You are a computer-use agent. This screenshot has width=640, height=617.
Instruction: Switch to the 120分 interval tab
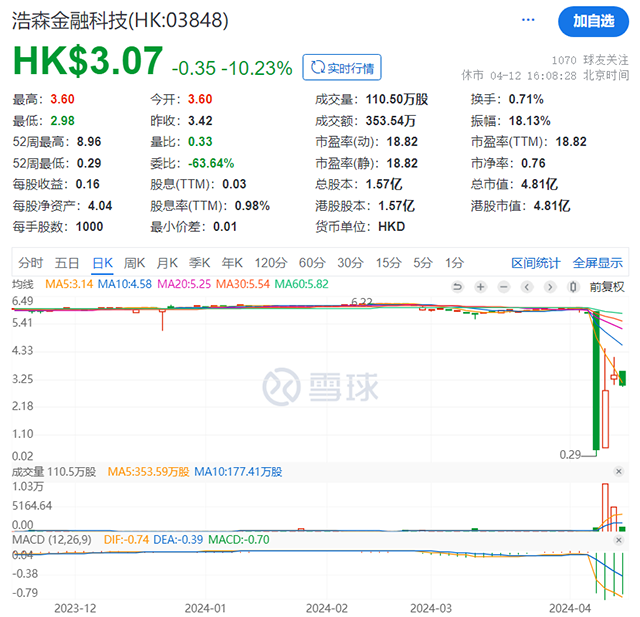pos(271,263)
